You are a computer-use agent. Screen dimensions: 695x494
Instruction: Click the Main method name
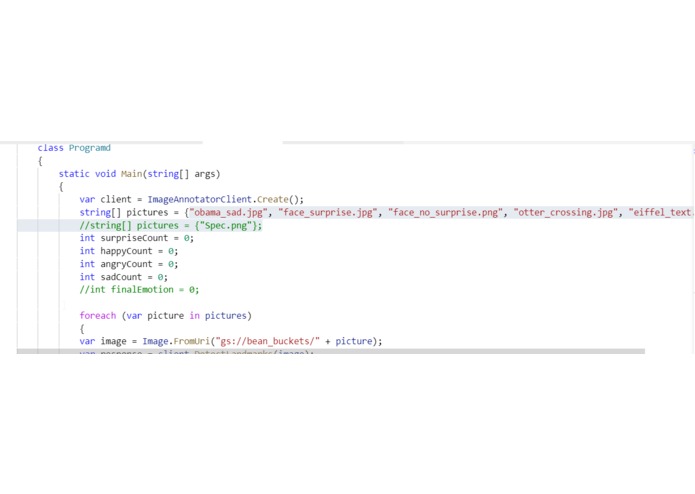[132, 174]
